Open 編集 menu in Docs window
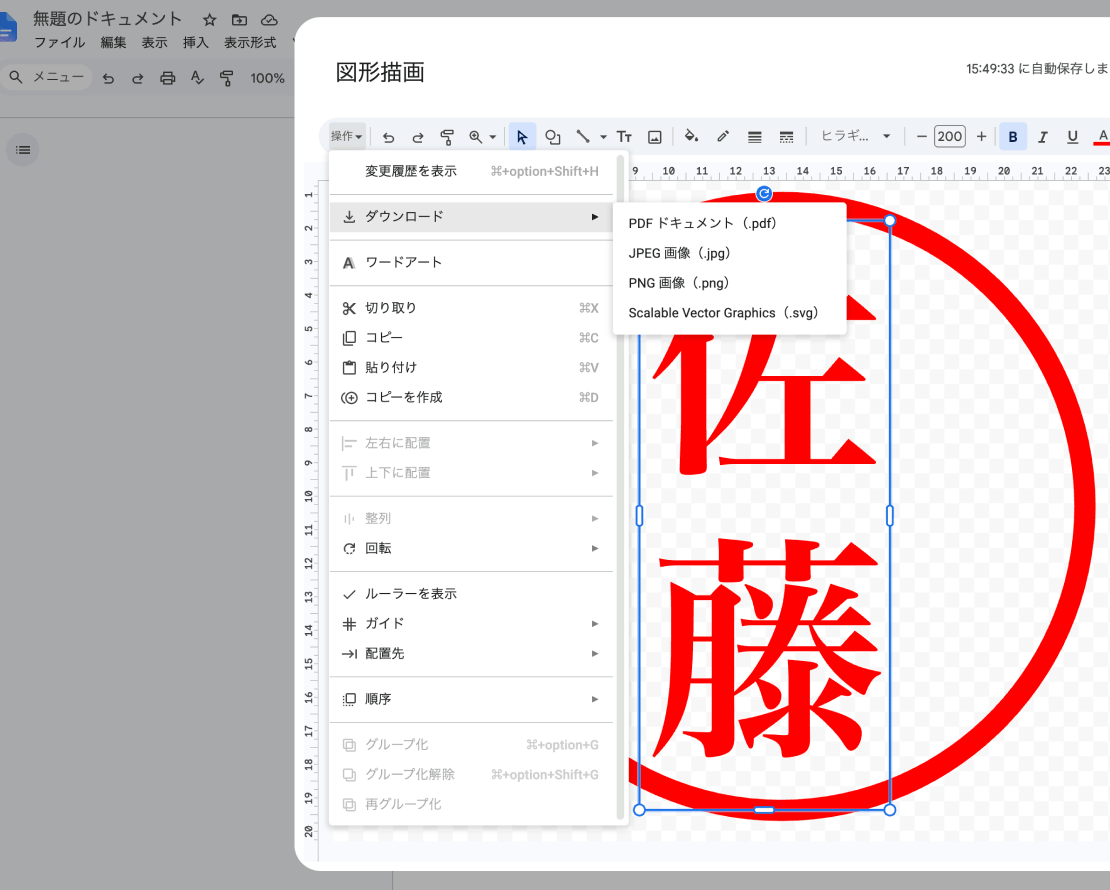 (113, 42)
